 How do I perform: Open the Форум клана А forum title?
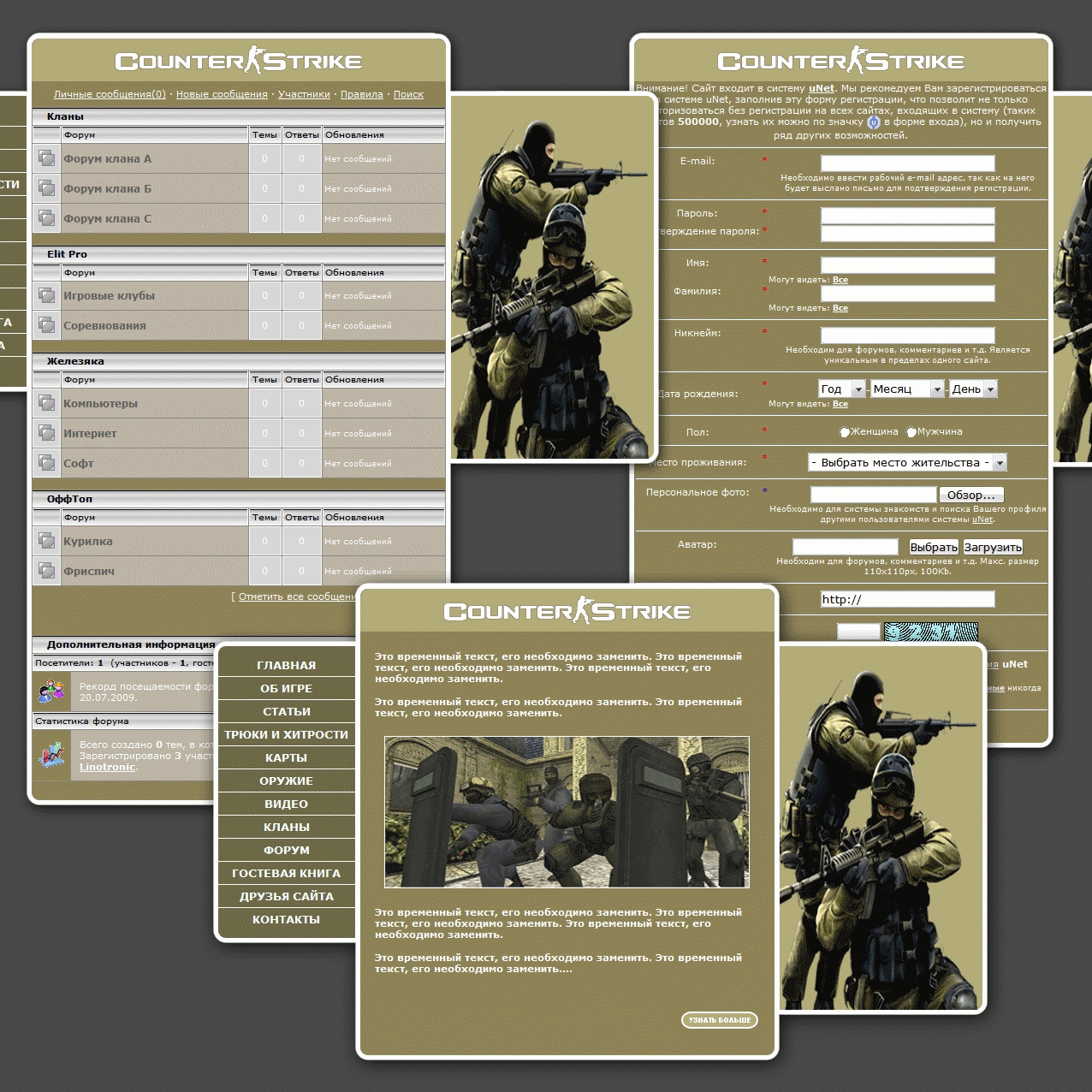coord(107,158)
